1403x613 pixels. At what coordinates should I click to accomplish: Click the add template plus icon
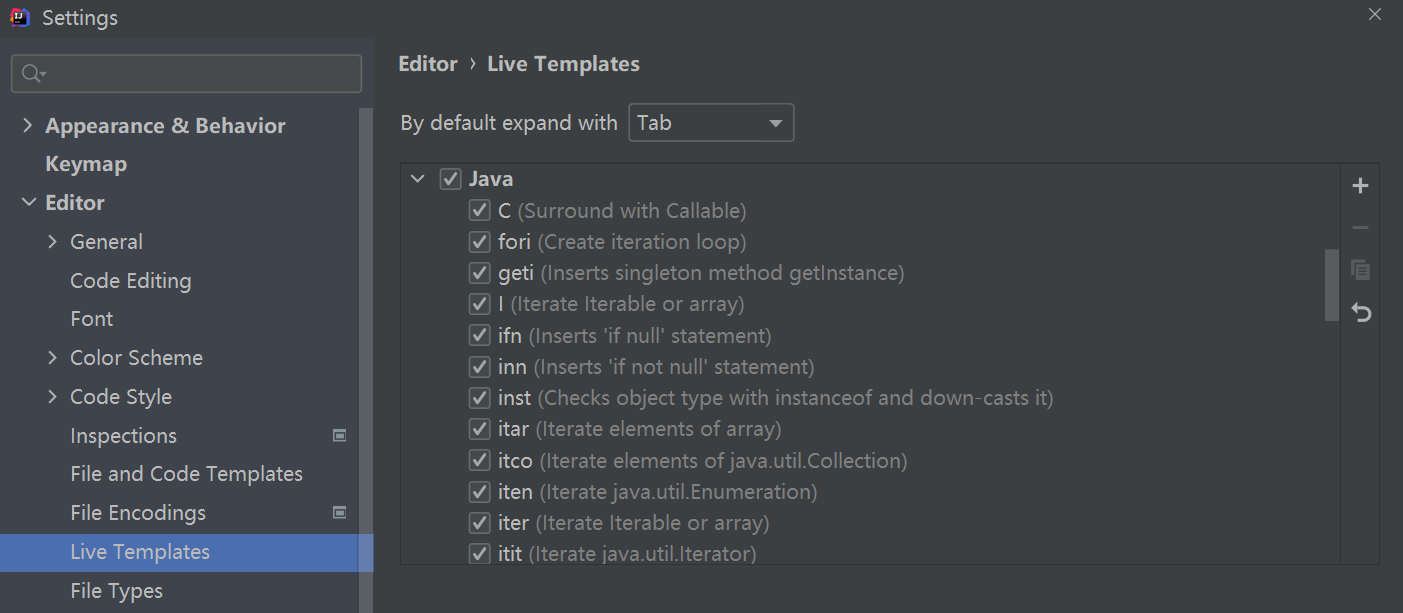[x=1360, y=186]
